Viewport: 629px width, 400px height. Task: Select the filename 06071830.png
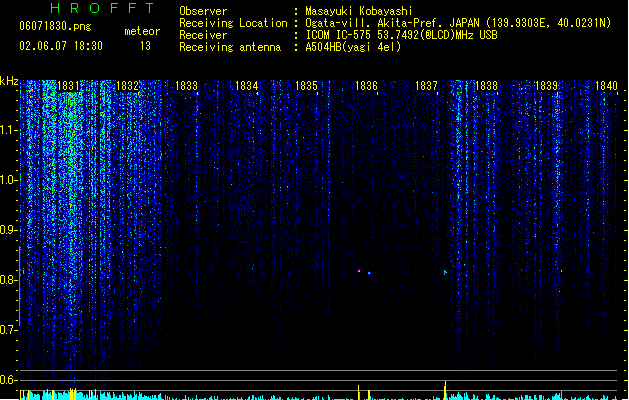coord(55,26)
